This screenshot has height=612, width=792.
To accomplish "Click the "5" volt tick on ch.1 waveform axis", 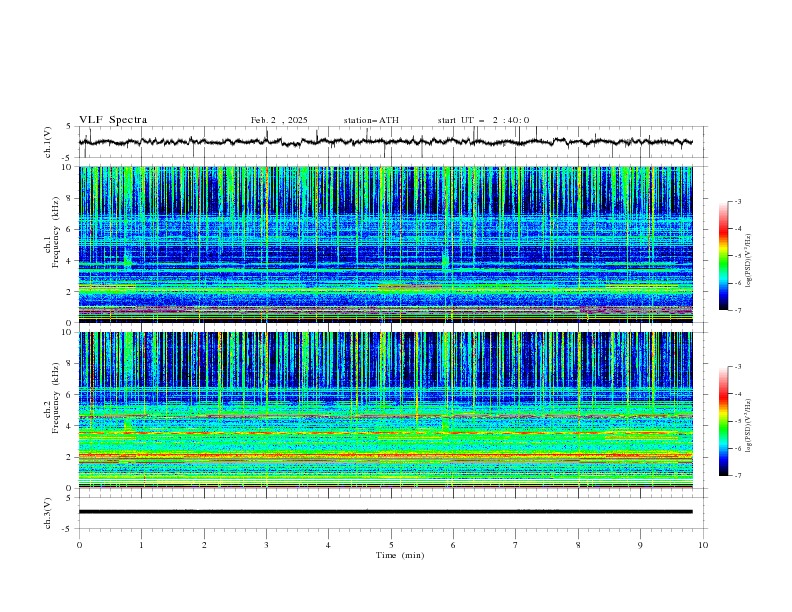I will coord(69,126).
